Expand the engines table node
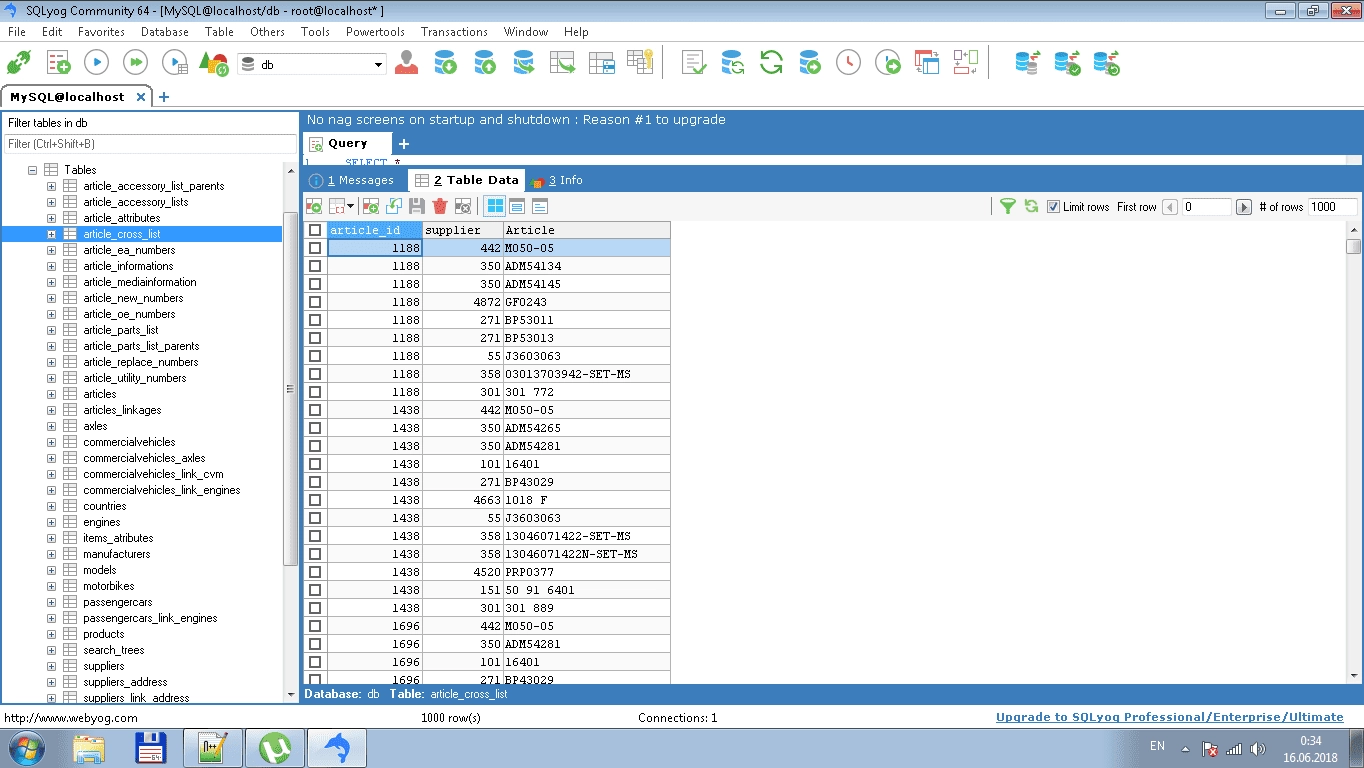Viewport: 1364px width, 768px height. 51,522
